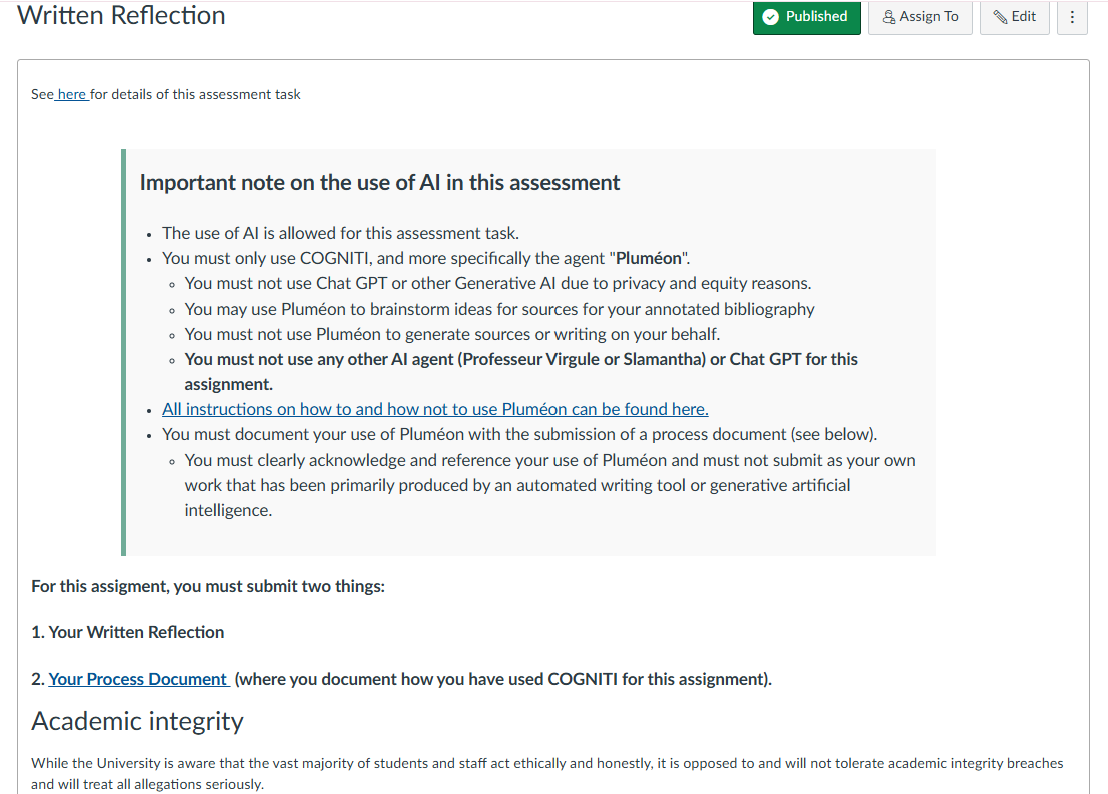Click "1. Your Written Reflection" list item
Viewport: 1108px width, 794px height.
(x=128, y=632)
